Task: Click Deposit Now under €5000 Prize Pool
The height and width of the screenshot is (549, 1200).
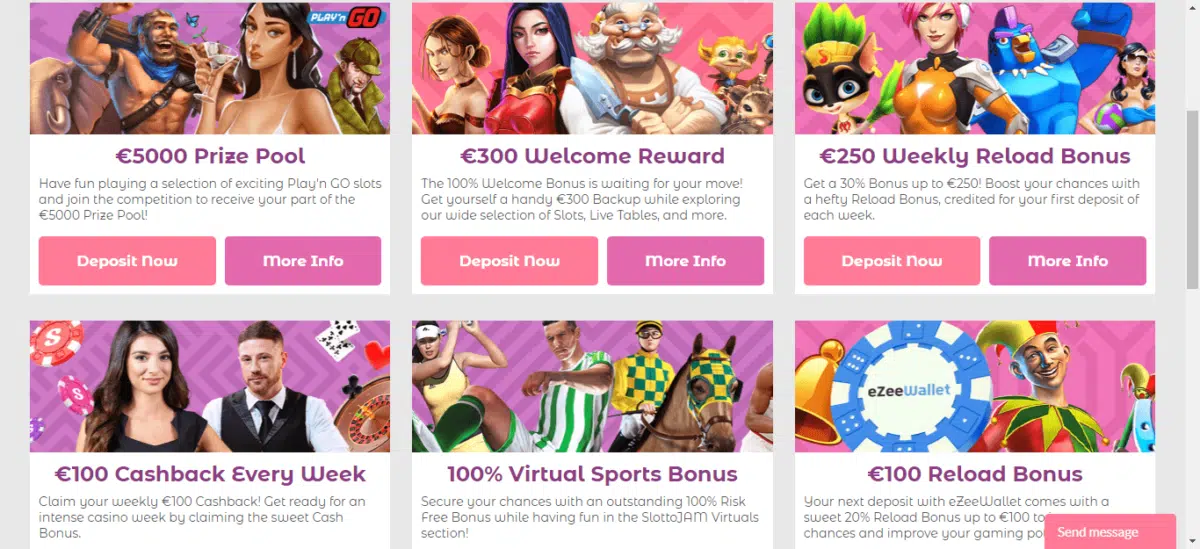Action: (x=127, y=261)
